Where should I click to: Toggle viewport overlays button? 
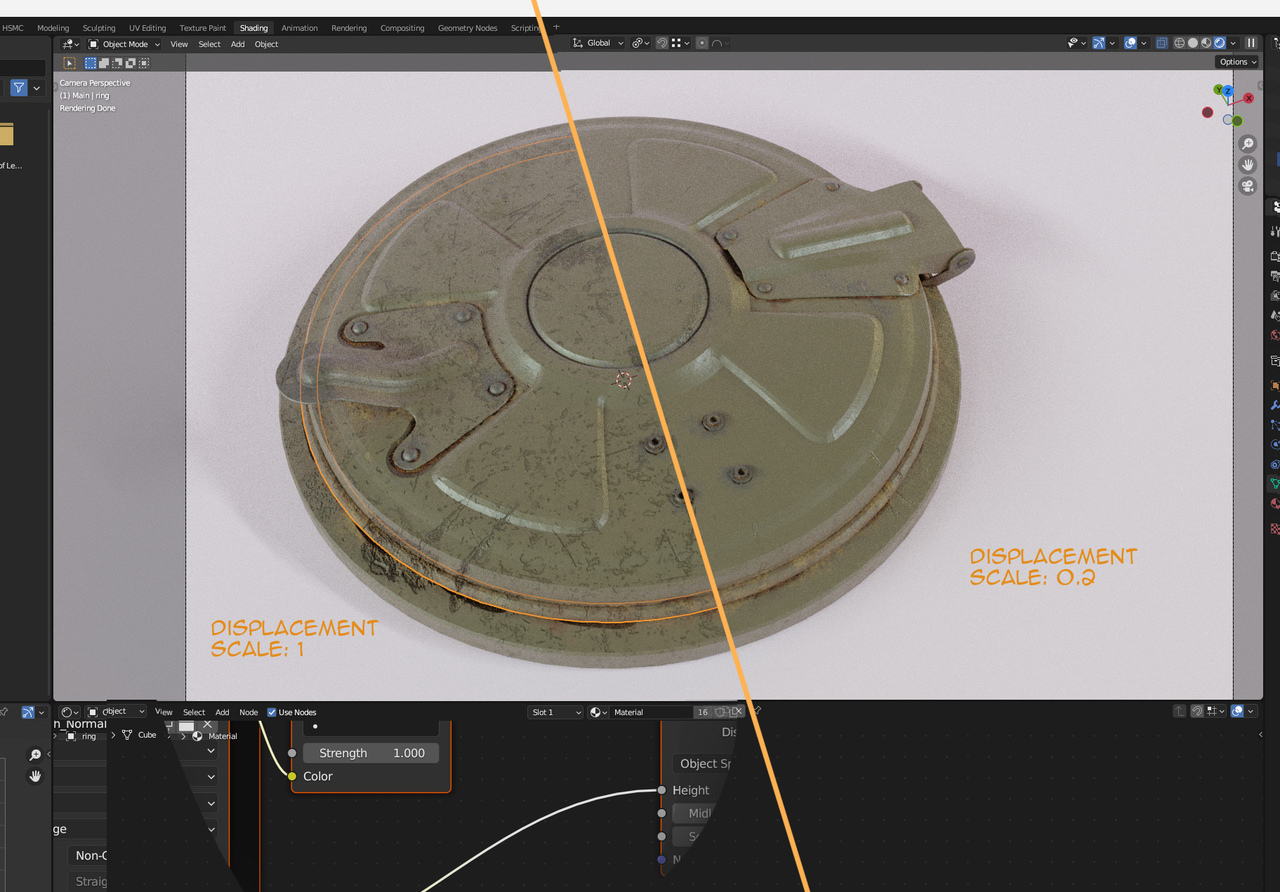1130,43
